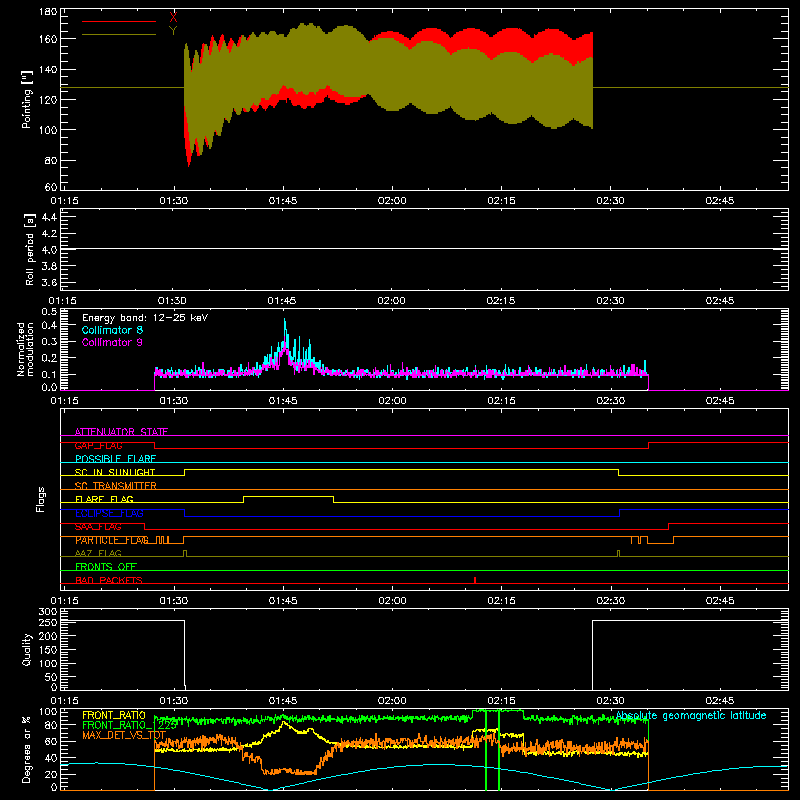This screenshot has height=800, width=800.
Task: Click the 'ECLIPSE_FLAG' flag label
Action: point(109,513)
